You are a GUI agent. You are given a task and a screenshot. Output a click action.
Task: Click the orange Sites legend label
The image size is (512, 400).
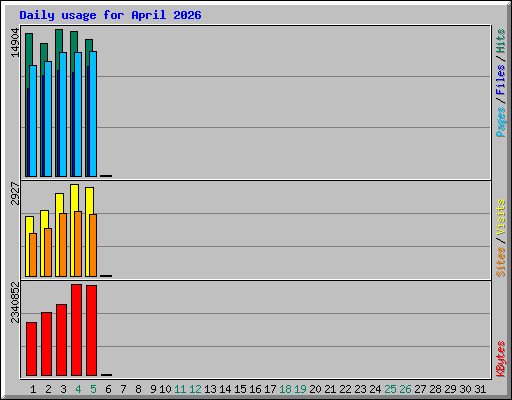pyautogui.click(x=500, y=262)
